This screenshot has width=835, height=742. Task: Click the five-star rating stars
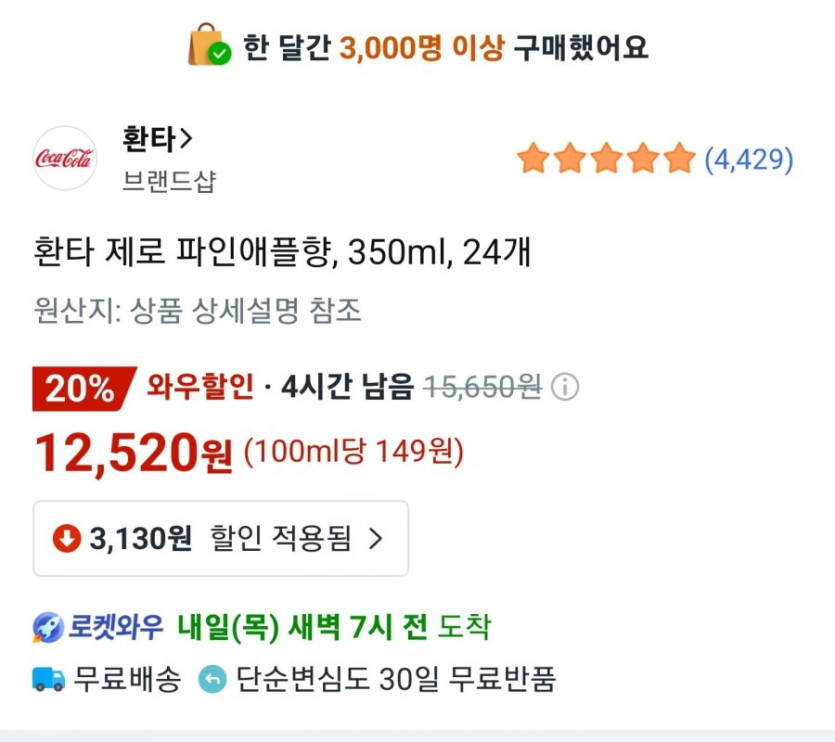(606, 159)
